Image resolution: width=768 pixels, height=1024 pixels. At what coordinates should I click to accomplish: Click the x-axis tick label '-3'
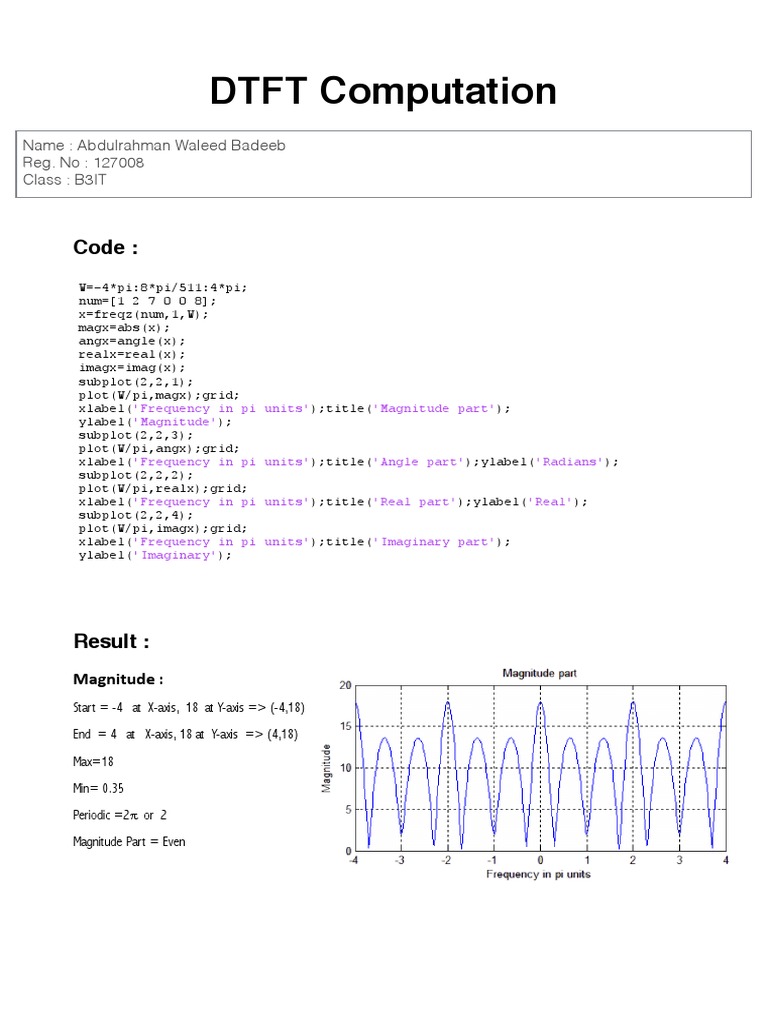[400, 860]
